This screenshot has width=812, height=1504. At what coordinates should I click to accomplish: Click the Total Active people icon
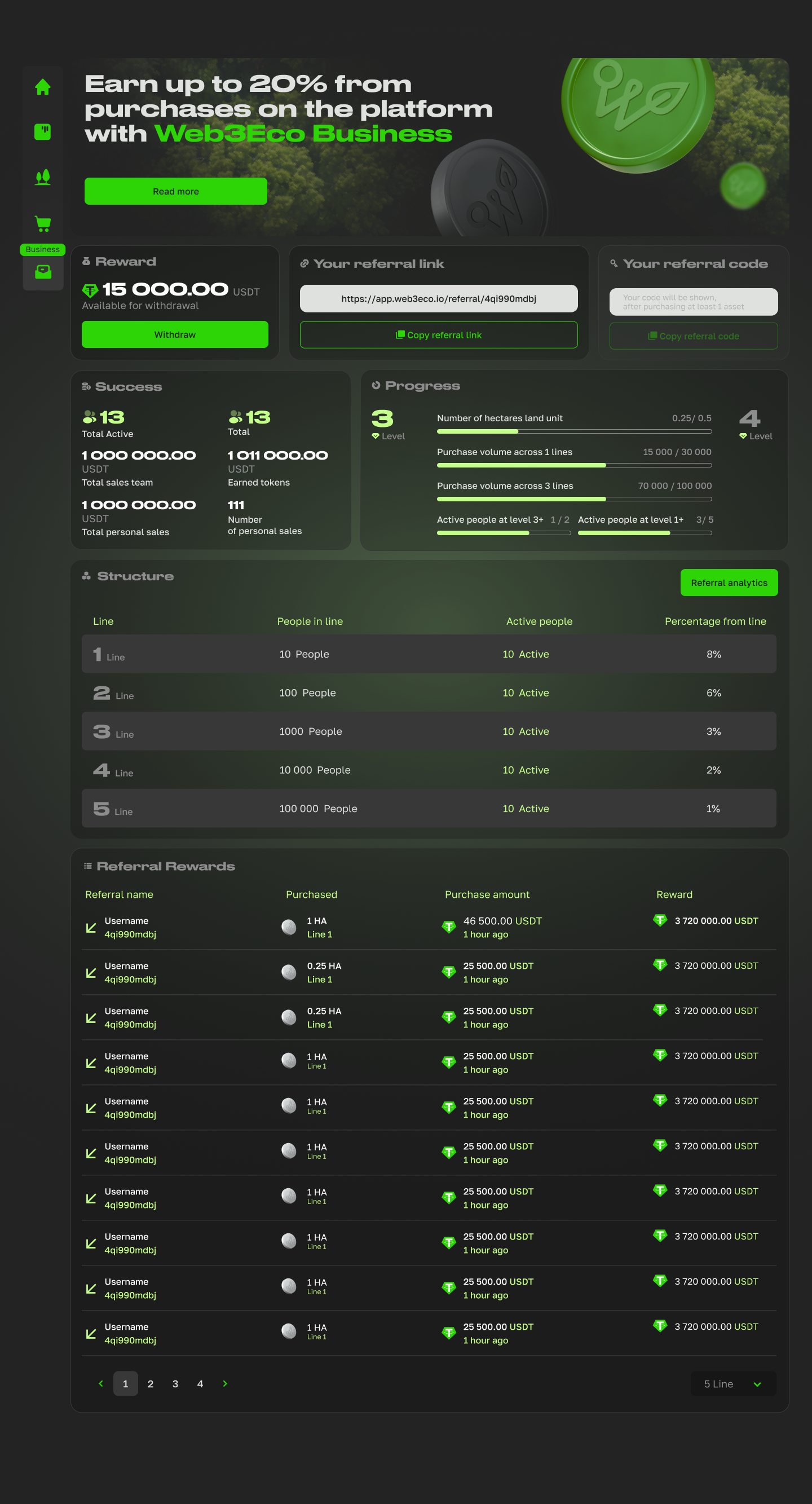point(89,417)
